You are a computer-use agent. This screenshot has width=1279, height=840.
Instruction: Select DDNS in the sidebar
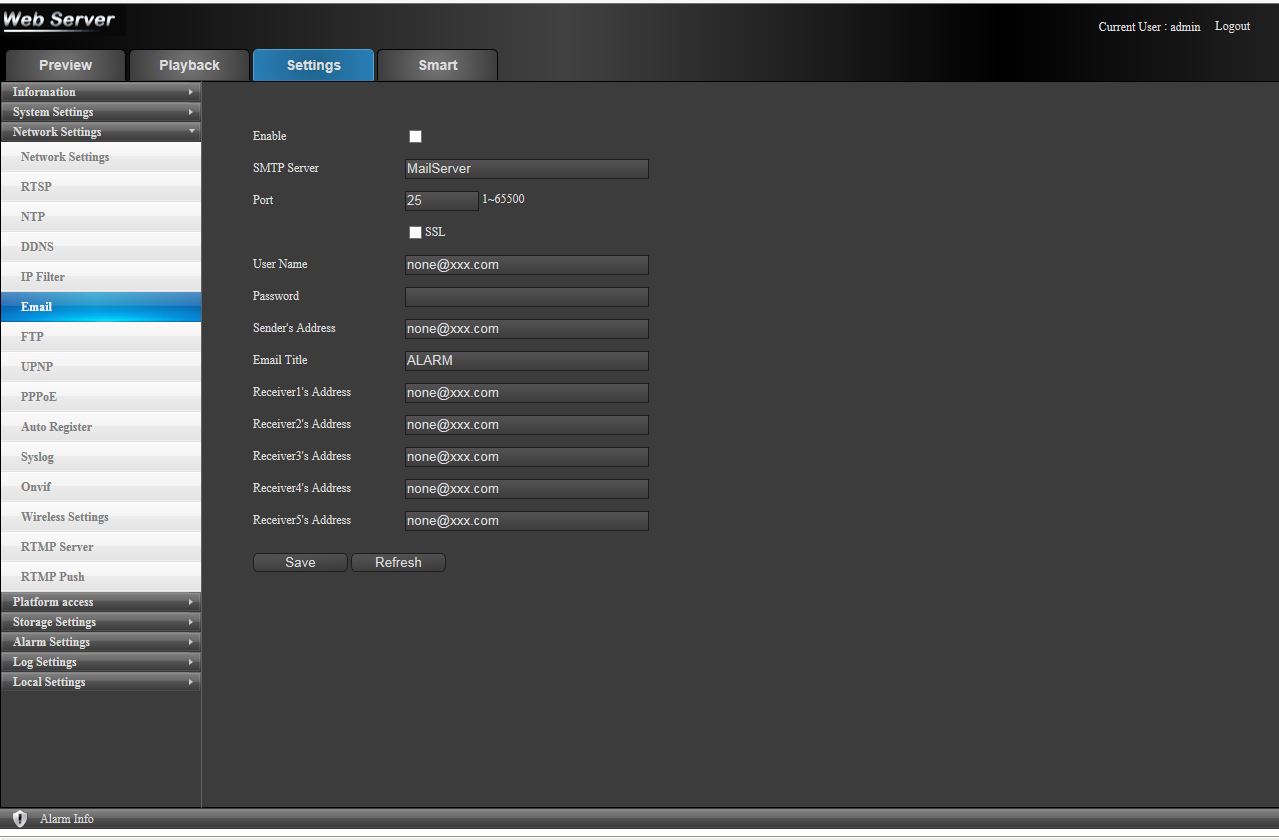point(100,247)
